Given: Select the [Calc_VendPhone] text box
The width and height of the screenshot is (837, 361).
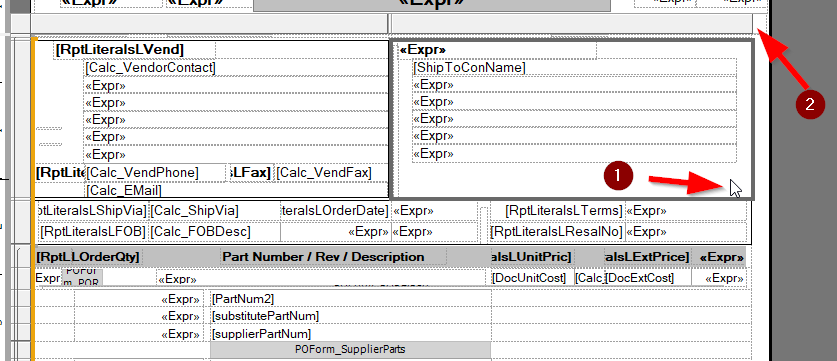Looking at the screenshot, I should click(155, 173).
